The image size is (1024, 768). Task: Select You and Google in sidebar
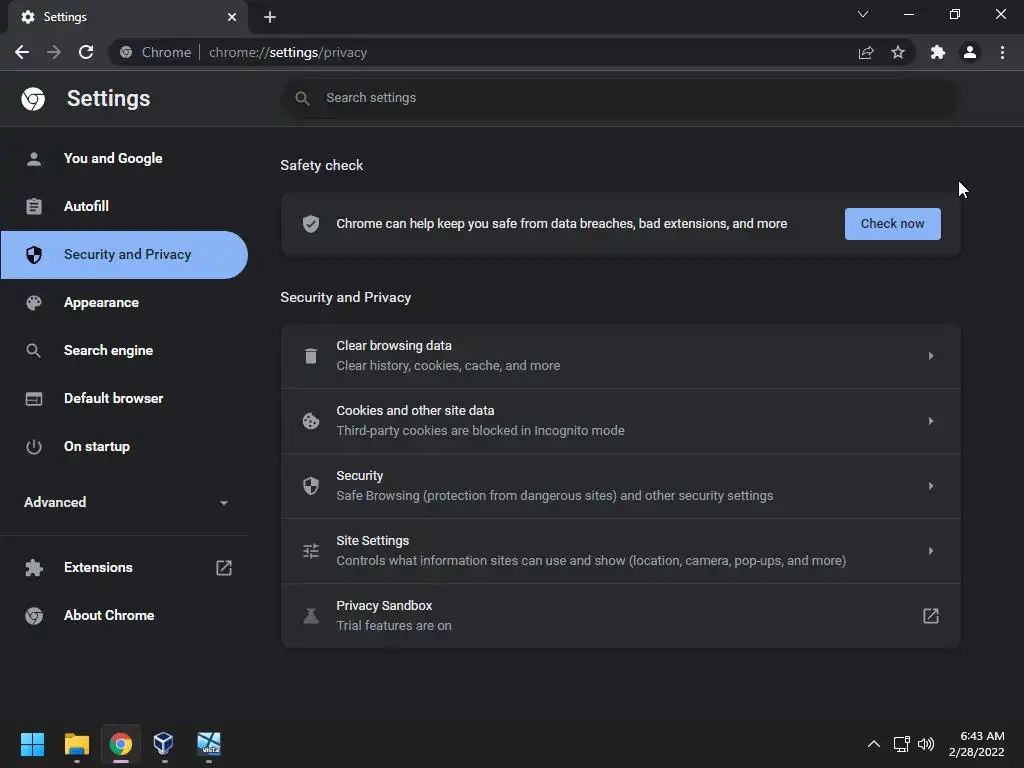[124, 159]
